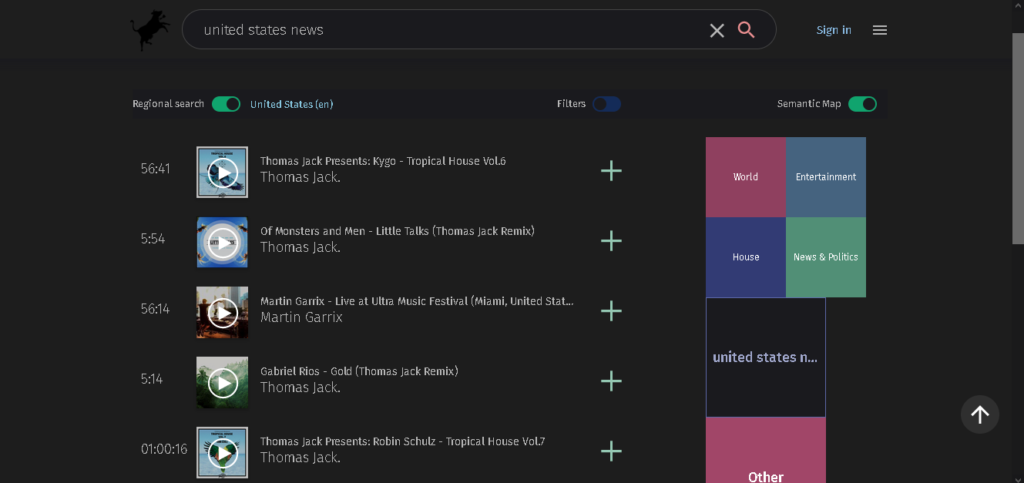Play Robin Schulz Tropical House Vol.7
This screenshot has height=483, width=1024.
pos(223,452)
